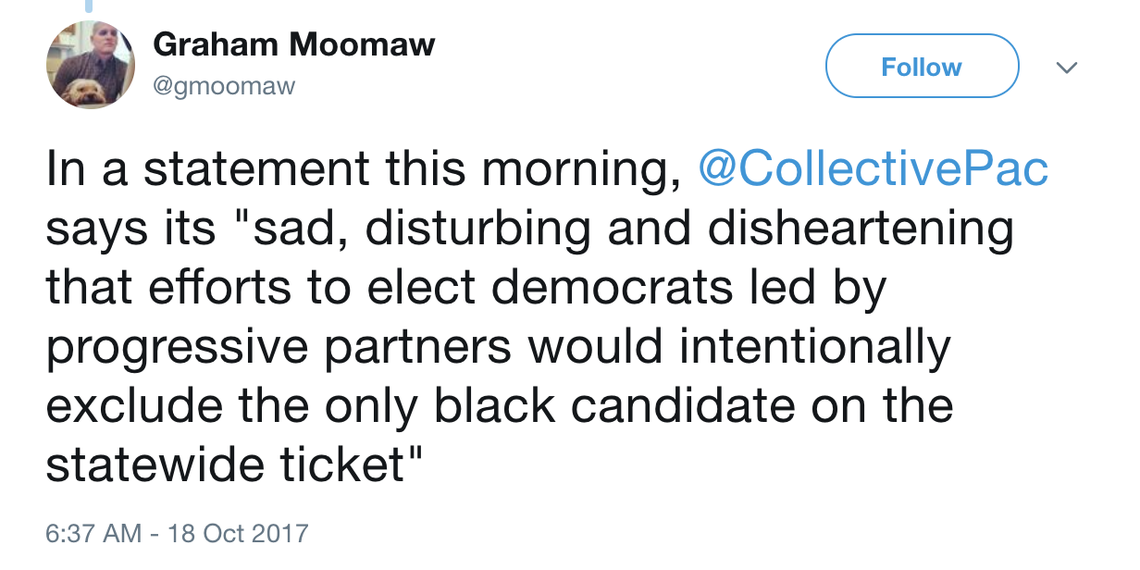Viewport: 1140px width, 570px height.
Task: Click the thread connector line above avatar
Action: coord(89,6)
